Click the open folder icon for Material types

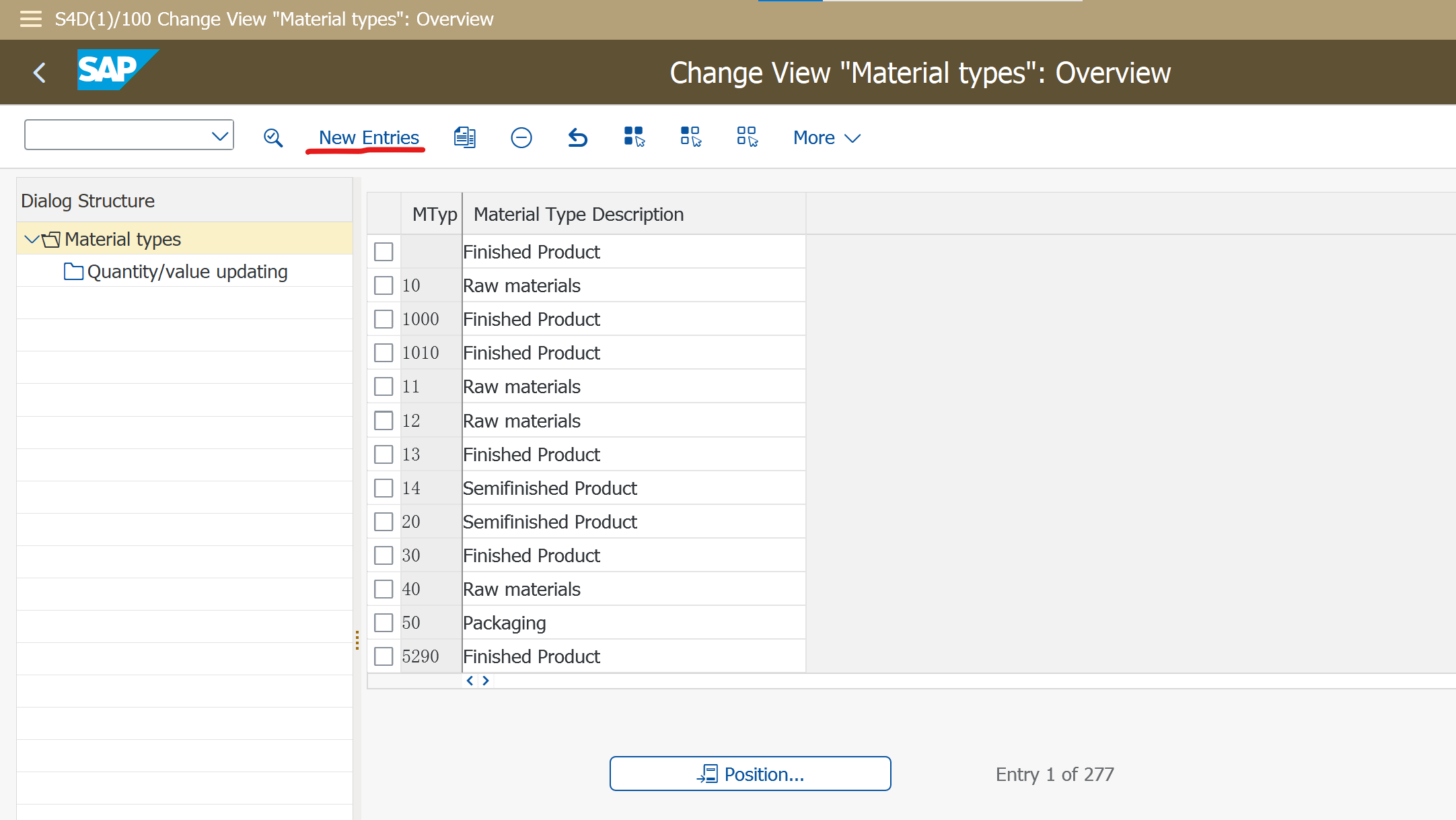[51, 240]
